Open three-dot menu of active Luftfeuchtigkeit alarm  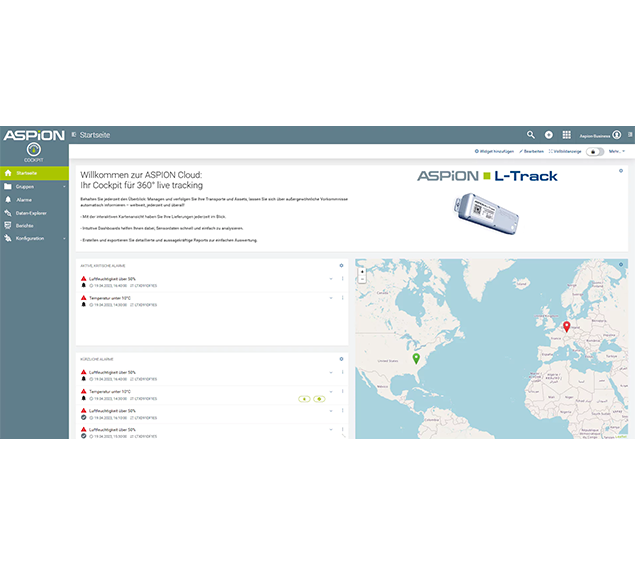point(343,279)
